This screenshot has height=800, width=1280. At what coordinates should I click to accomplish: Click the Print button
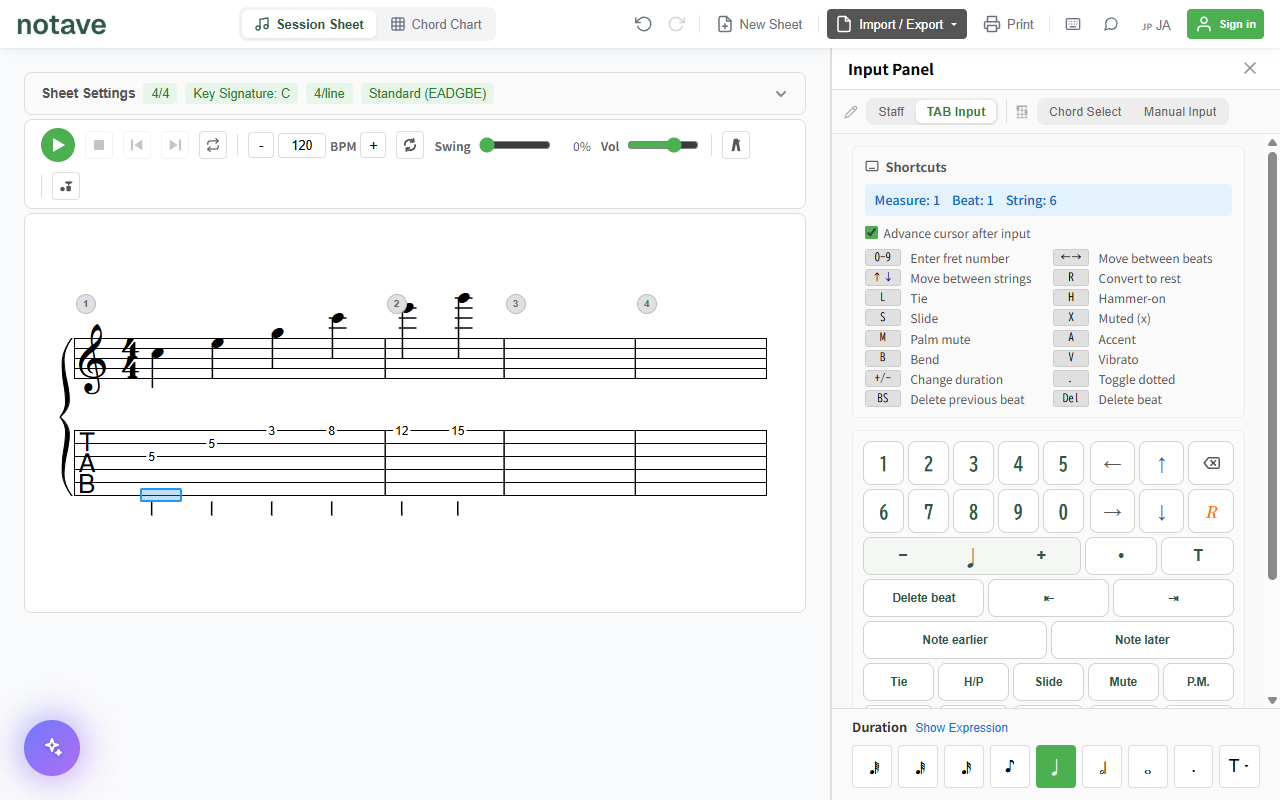pyautogui.click(x=1008, y=24)
